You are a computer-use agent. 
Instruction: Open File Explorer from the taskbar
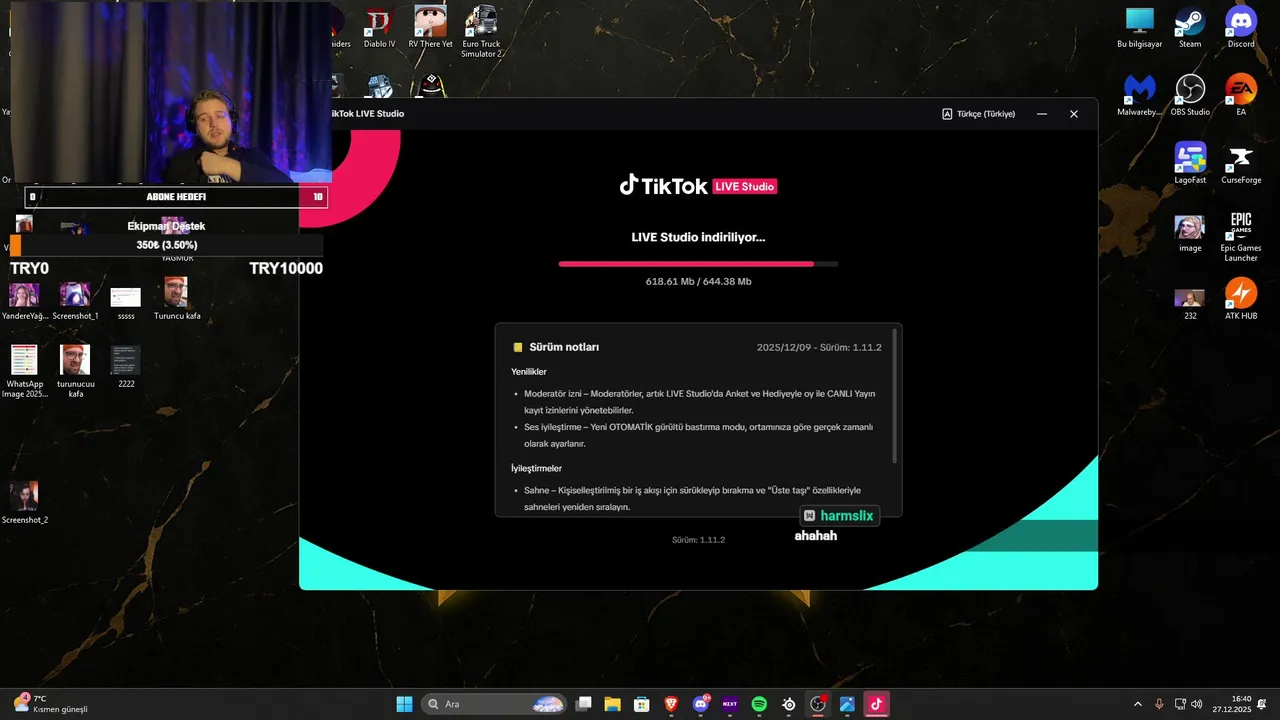[x=613, y=704]
